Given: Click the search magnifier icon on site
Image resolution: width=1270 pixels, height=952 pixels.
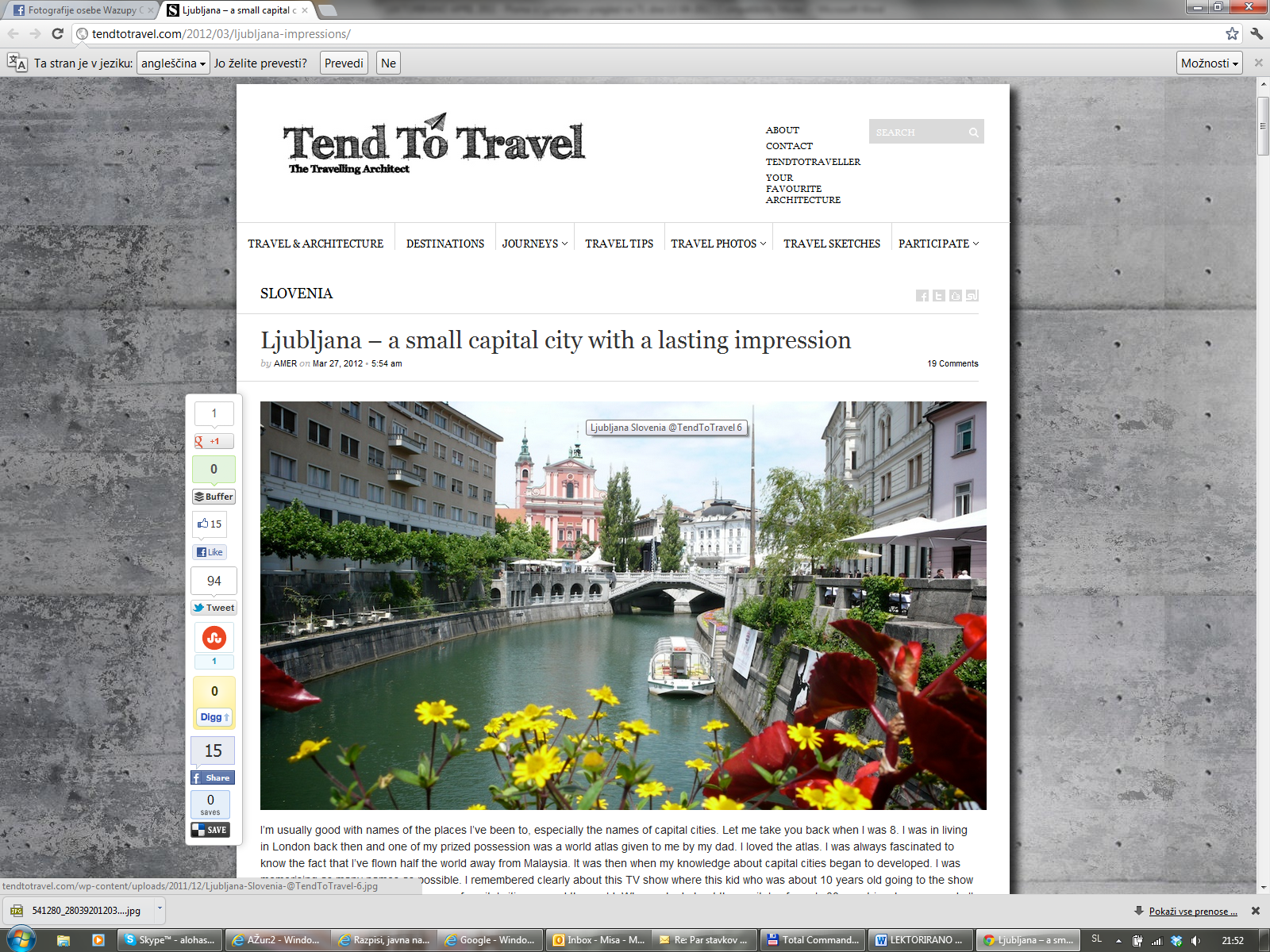Looking at the screenshot, I should pos(973,132).
